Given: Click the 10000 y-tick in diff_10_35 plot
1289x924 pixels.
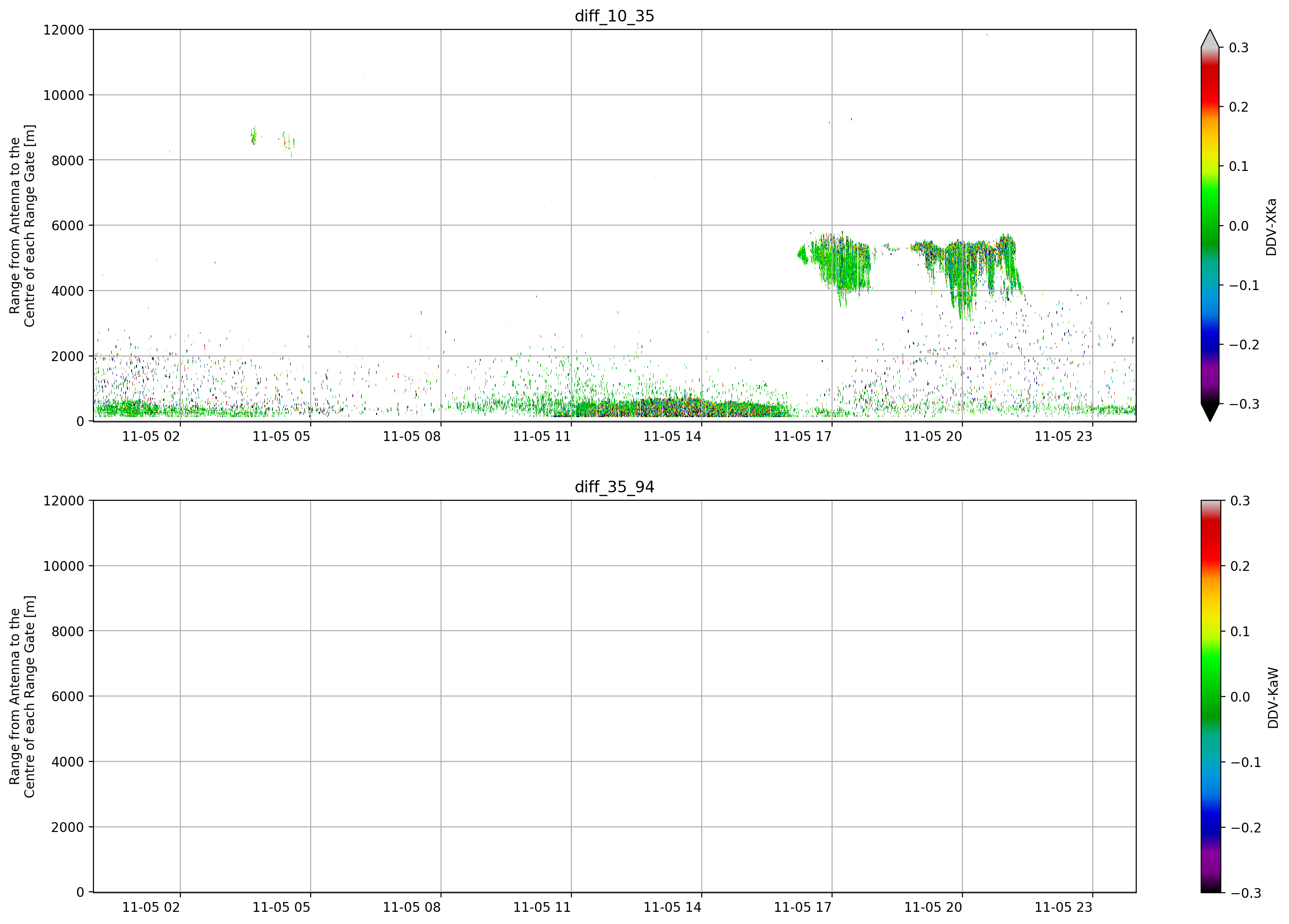Looking at the screenshot, I should [64, 95].
